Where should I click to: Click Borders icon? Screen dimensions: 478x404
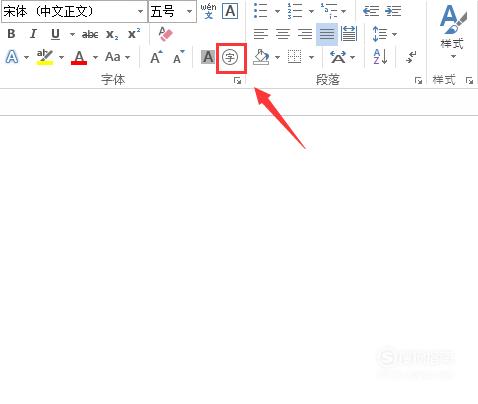coord(295,57)
